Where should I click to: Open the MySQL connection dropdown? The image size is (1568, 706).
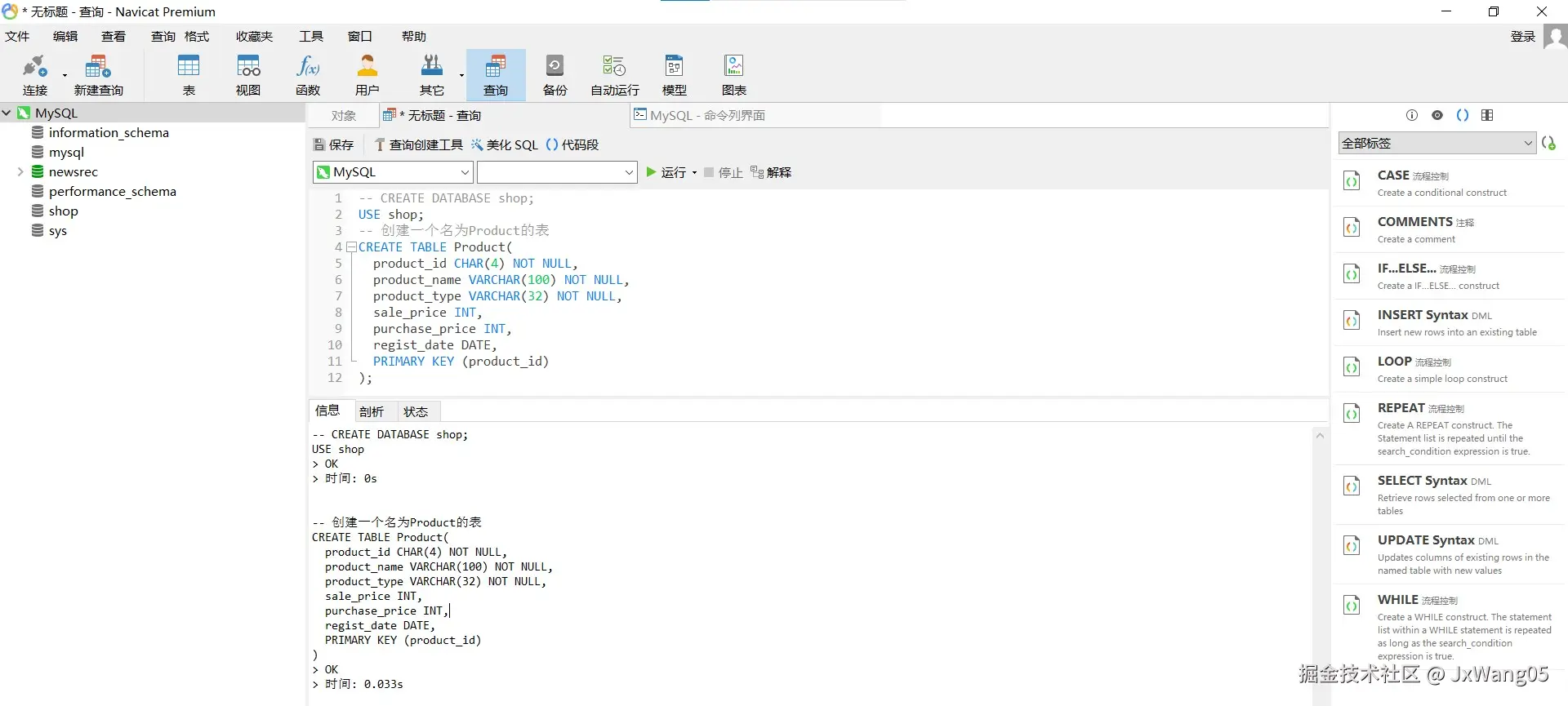click(393, 172)
